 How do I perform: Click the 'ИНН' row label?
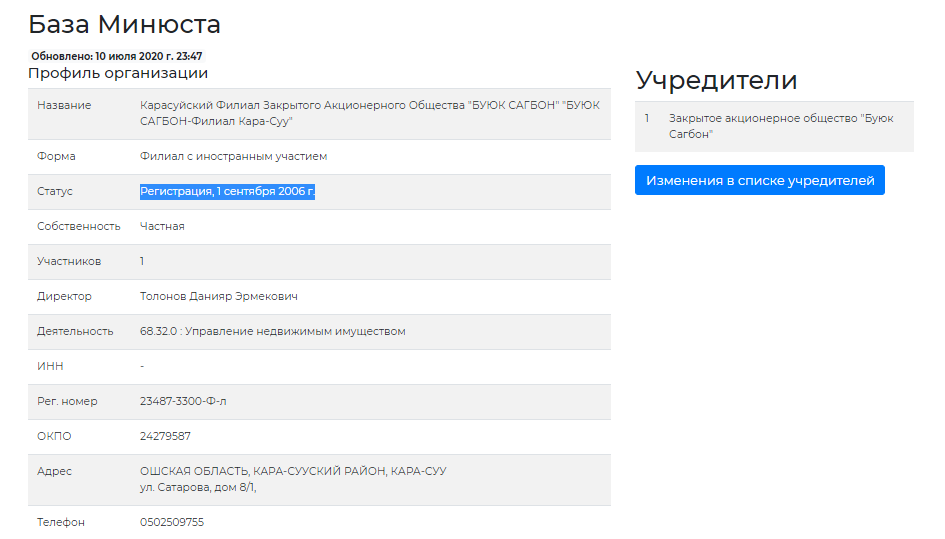coord(50,366)
